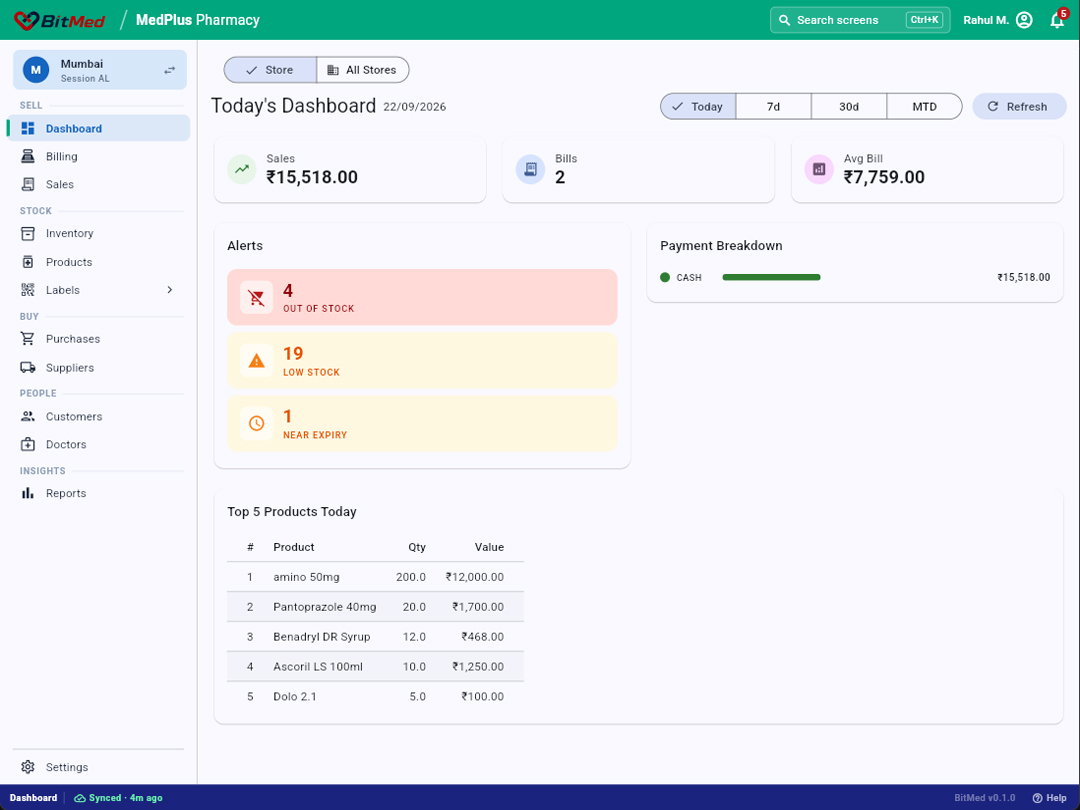Click the Labels QR code icon
Viewport: 1080px width, 810px height.
28,290
